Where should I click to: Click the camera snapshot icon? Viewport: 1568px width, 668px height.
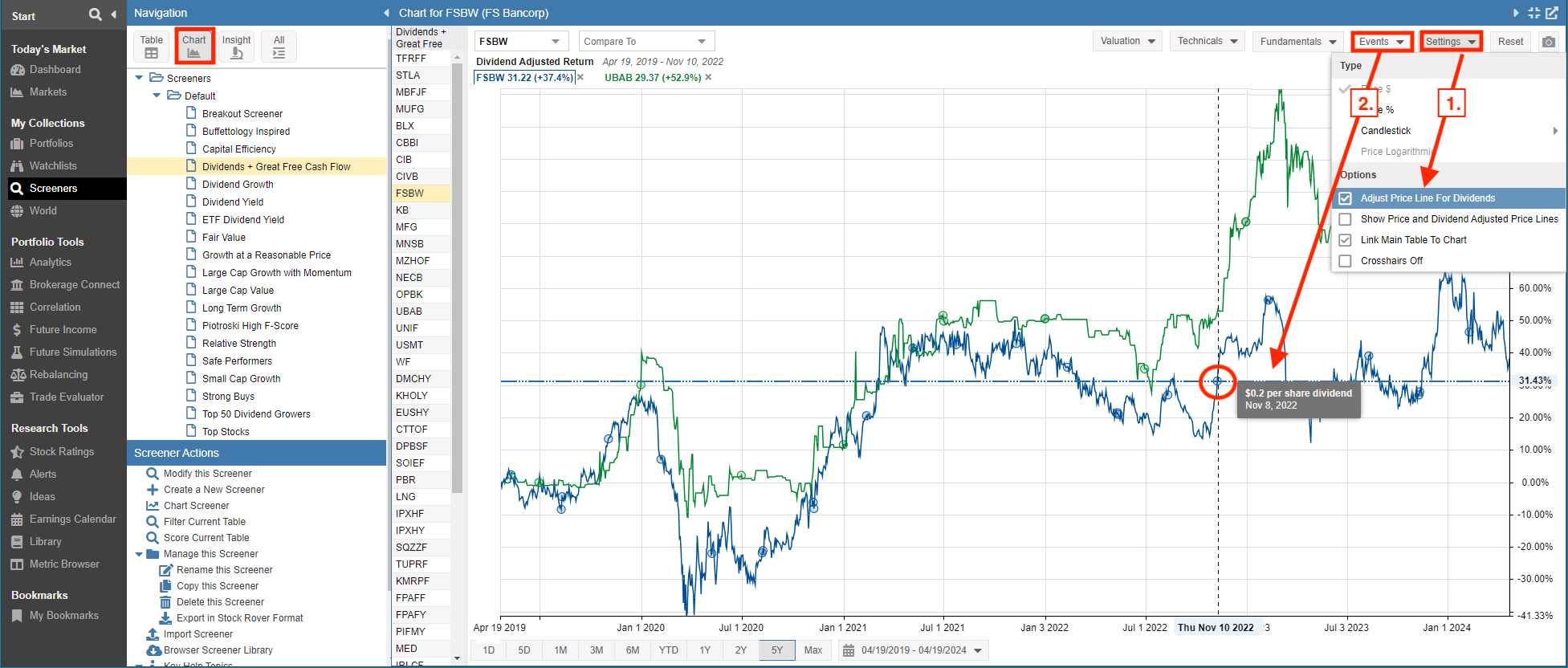click(x=1549, y=42)
